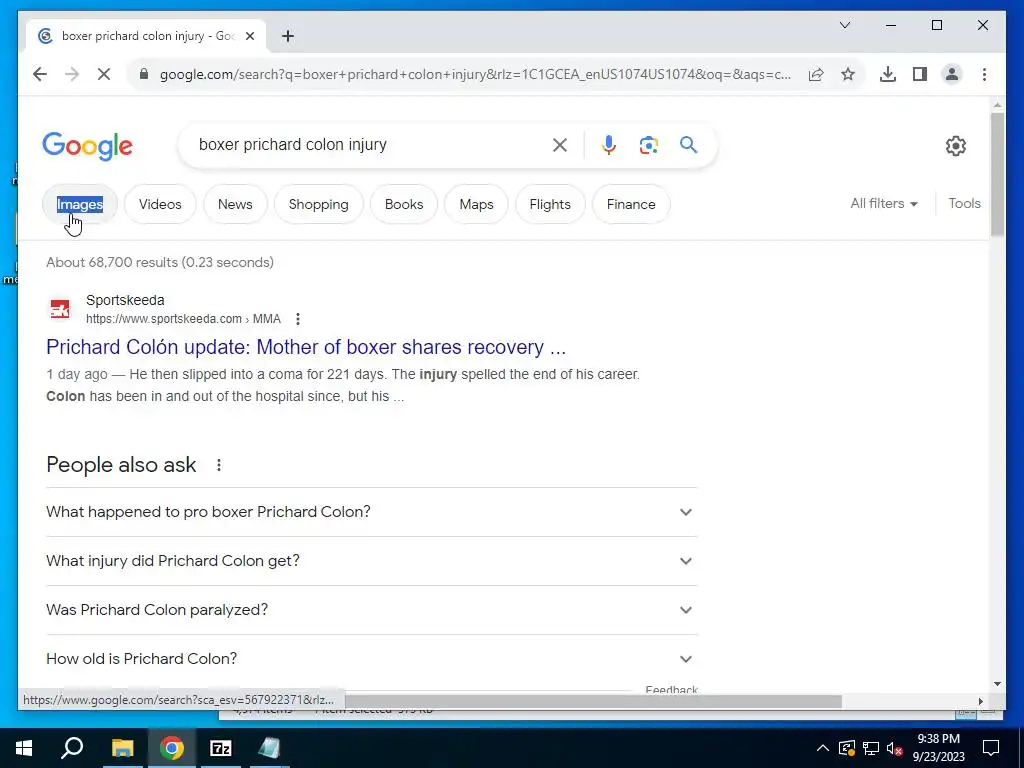Open the All filters dropdown

(x=884, y=204)
